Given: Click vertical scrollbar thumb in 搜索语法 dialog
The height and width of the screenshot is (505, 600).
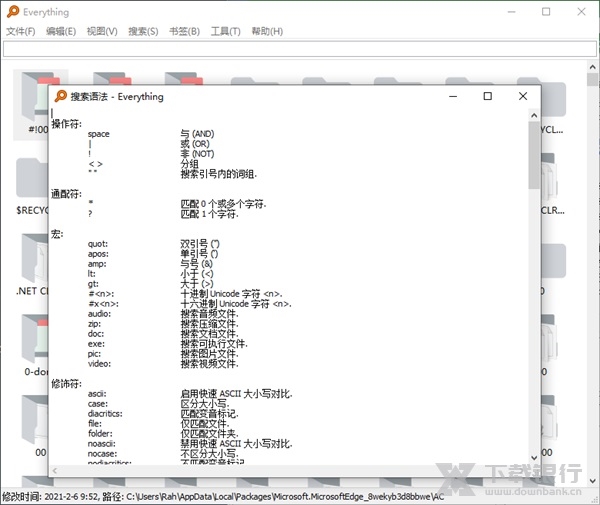Looking at the screenshot, I should tap(534, 155).
